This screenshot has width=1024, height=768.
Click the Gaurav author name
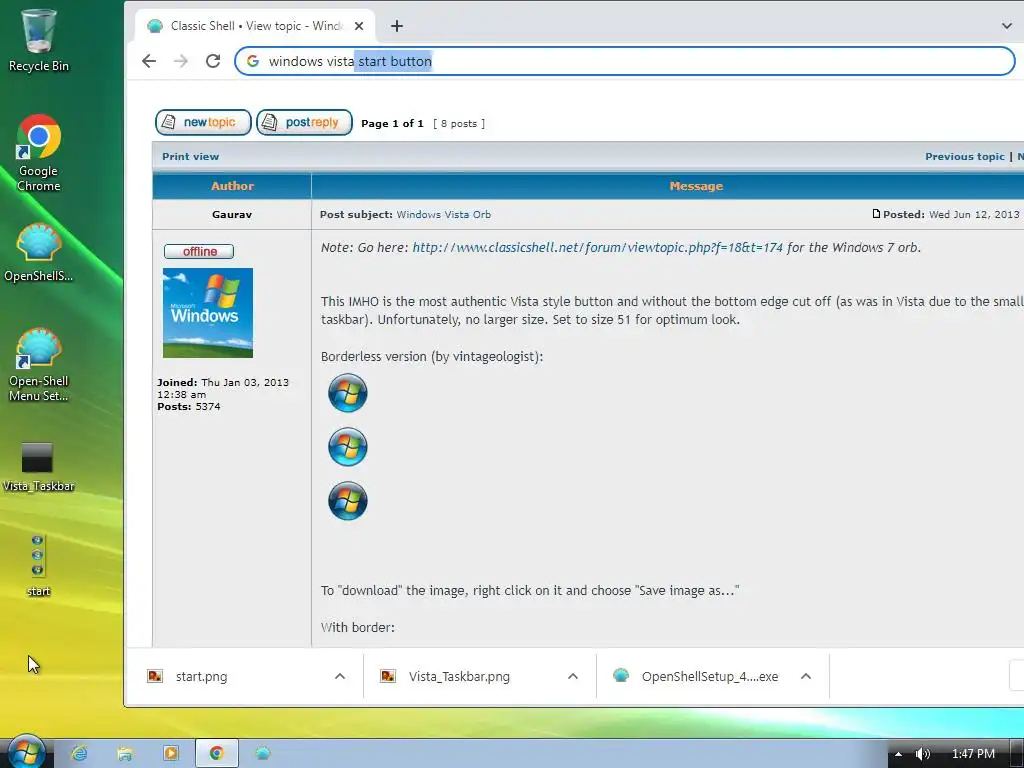[x=232, y=214]
